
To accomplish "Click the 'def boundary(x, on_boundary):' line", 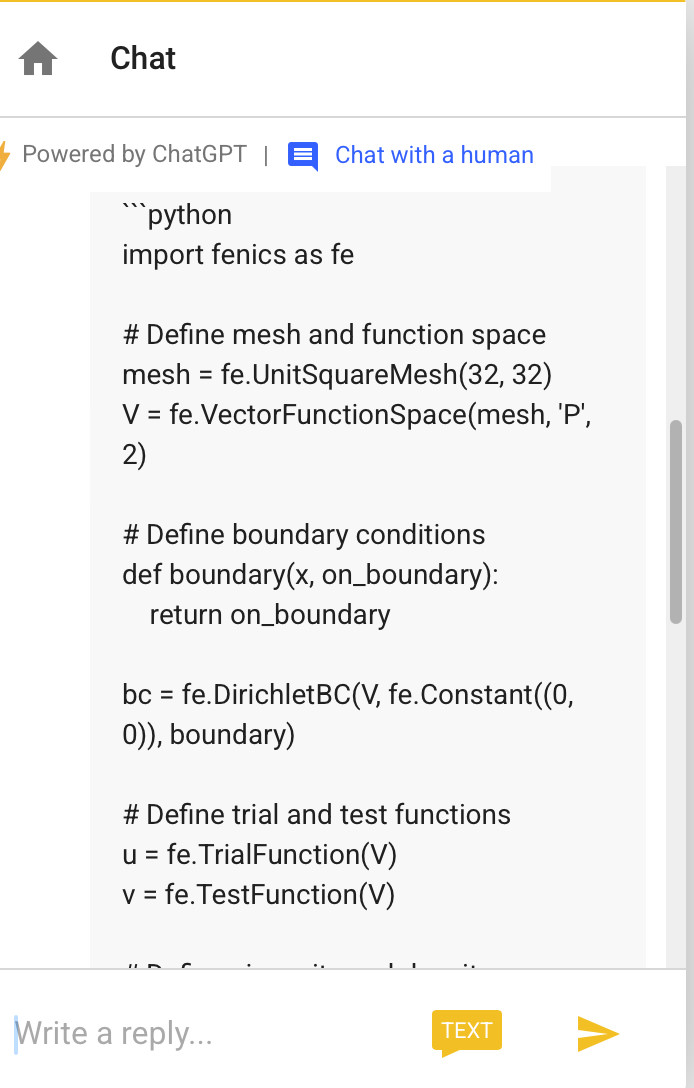I will (310, 575).
